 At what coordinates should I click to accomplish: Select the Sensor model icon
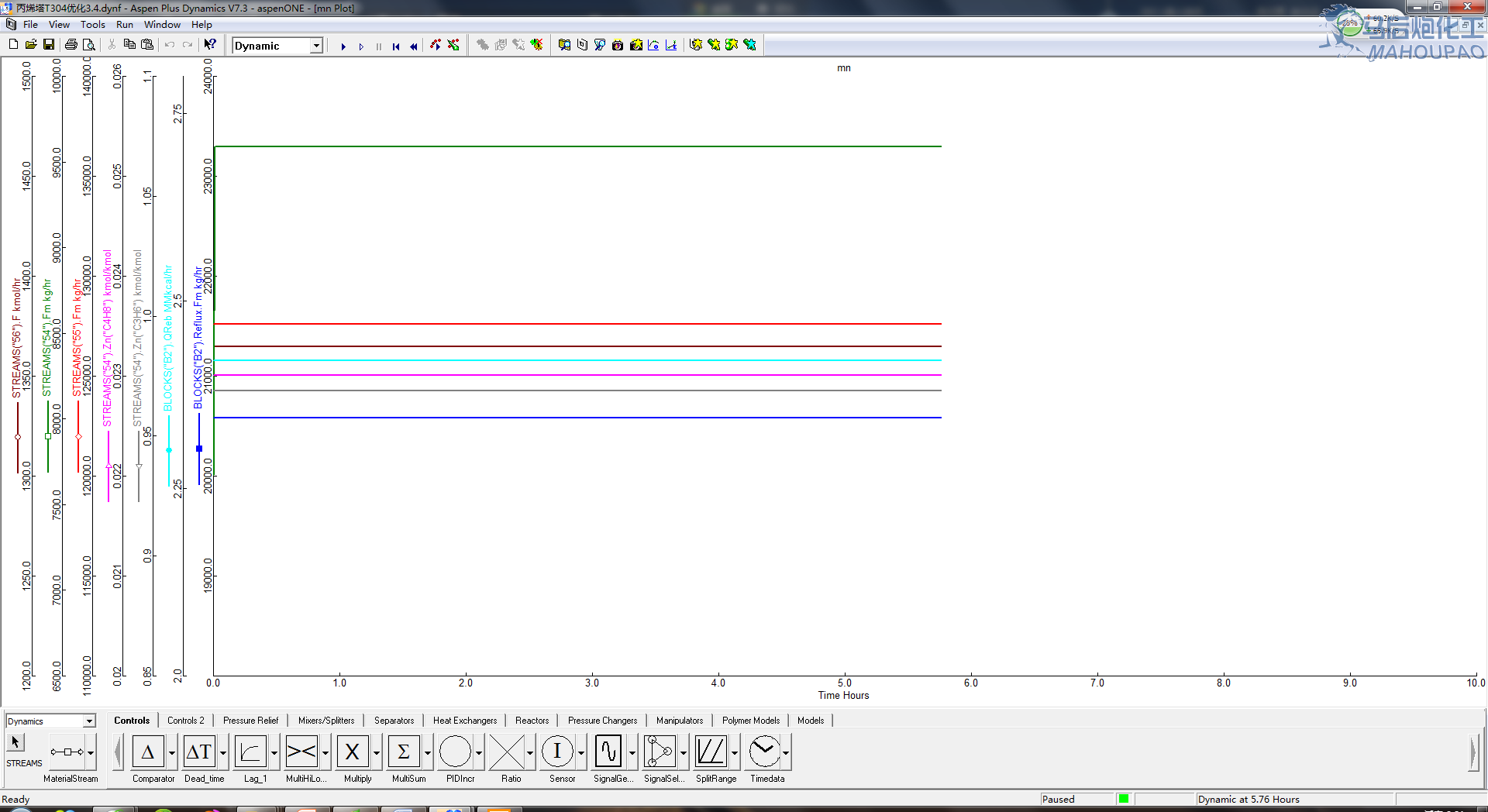557,752
